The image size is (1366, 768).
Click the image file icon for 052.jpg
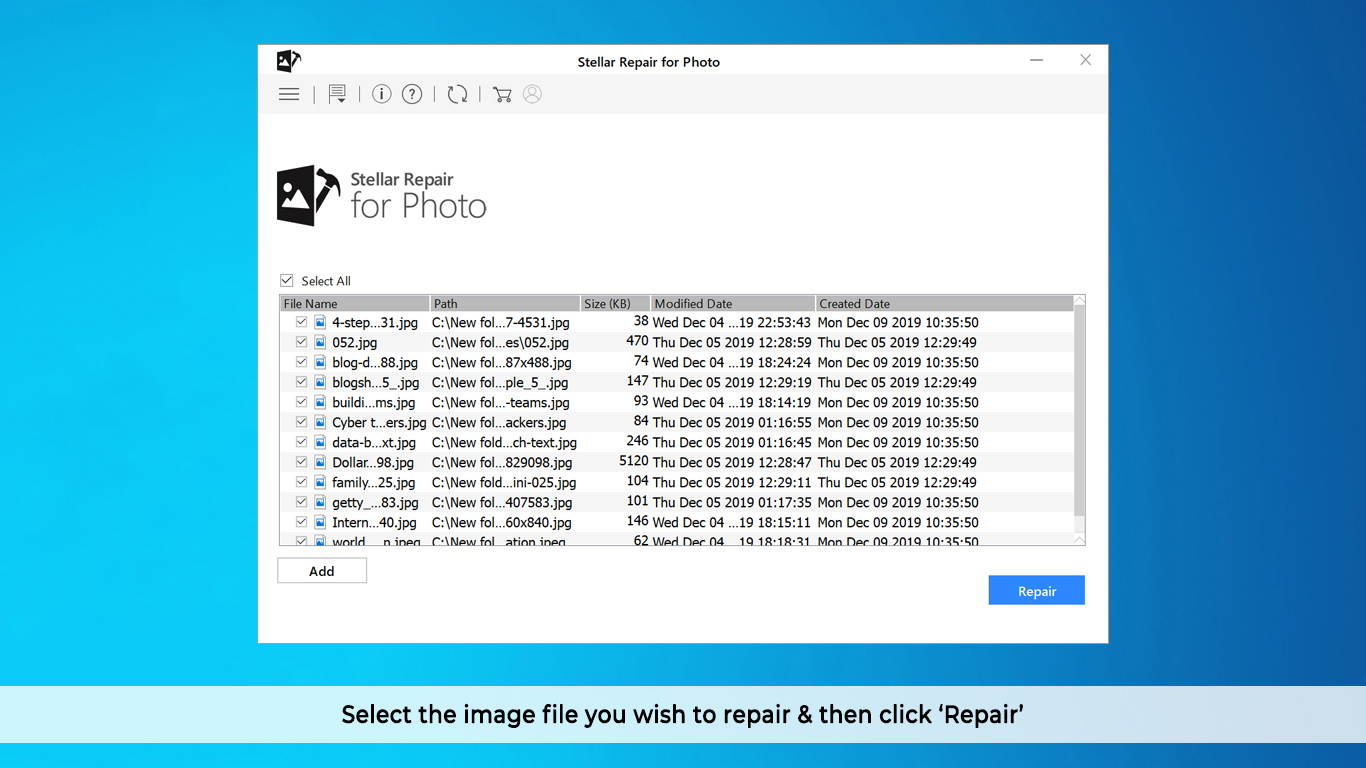(x=320, y=342)
